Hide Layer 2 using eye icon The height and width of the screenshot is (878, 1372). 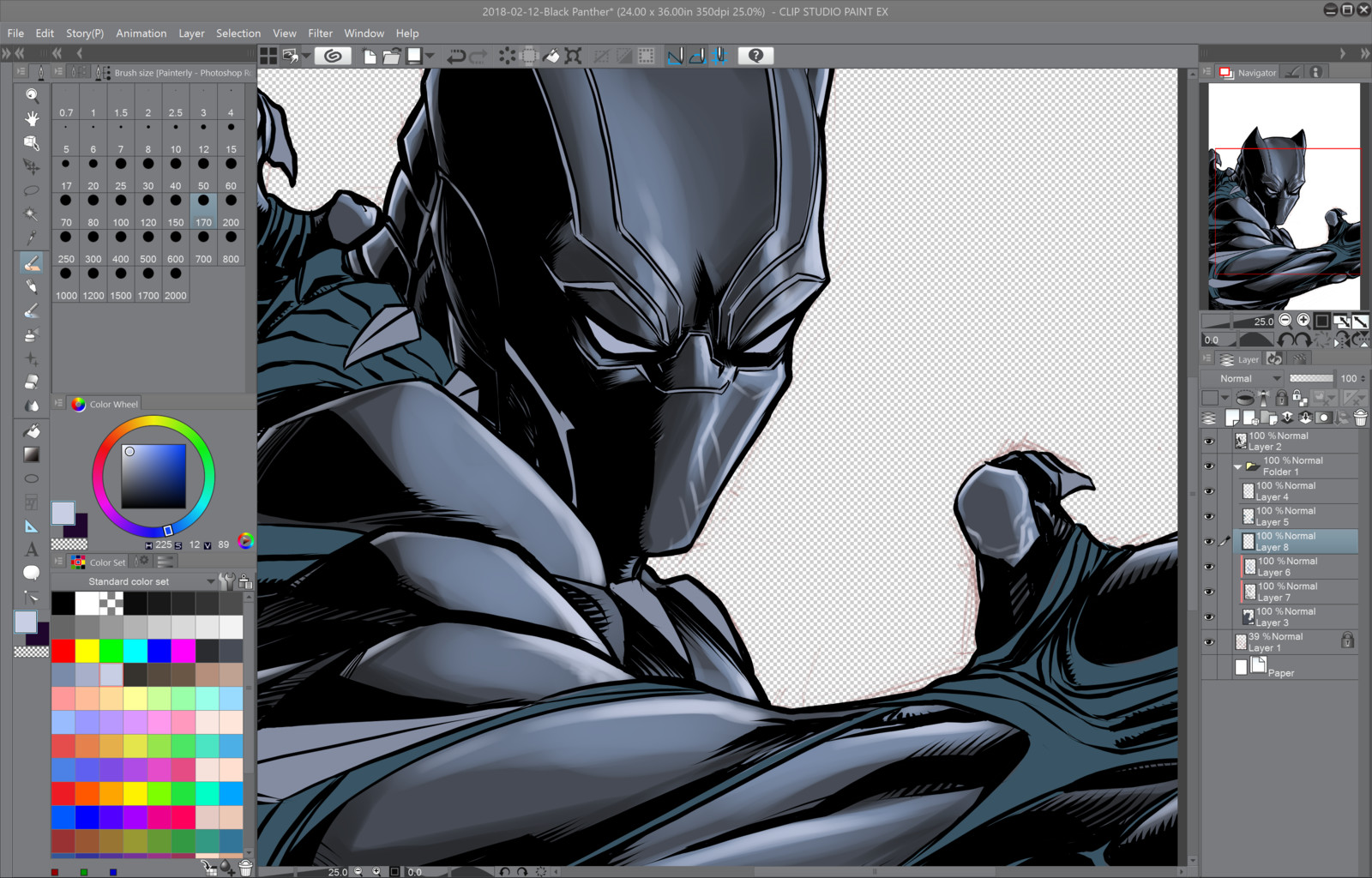click(1209, 442)
